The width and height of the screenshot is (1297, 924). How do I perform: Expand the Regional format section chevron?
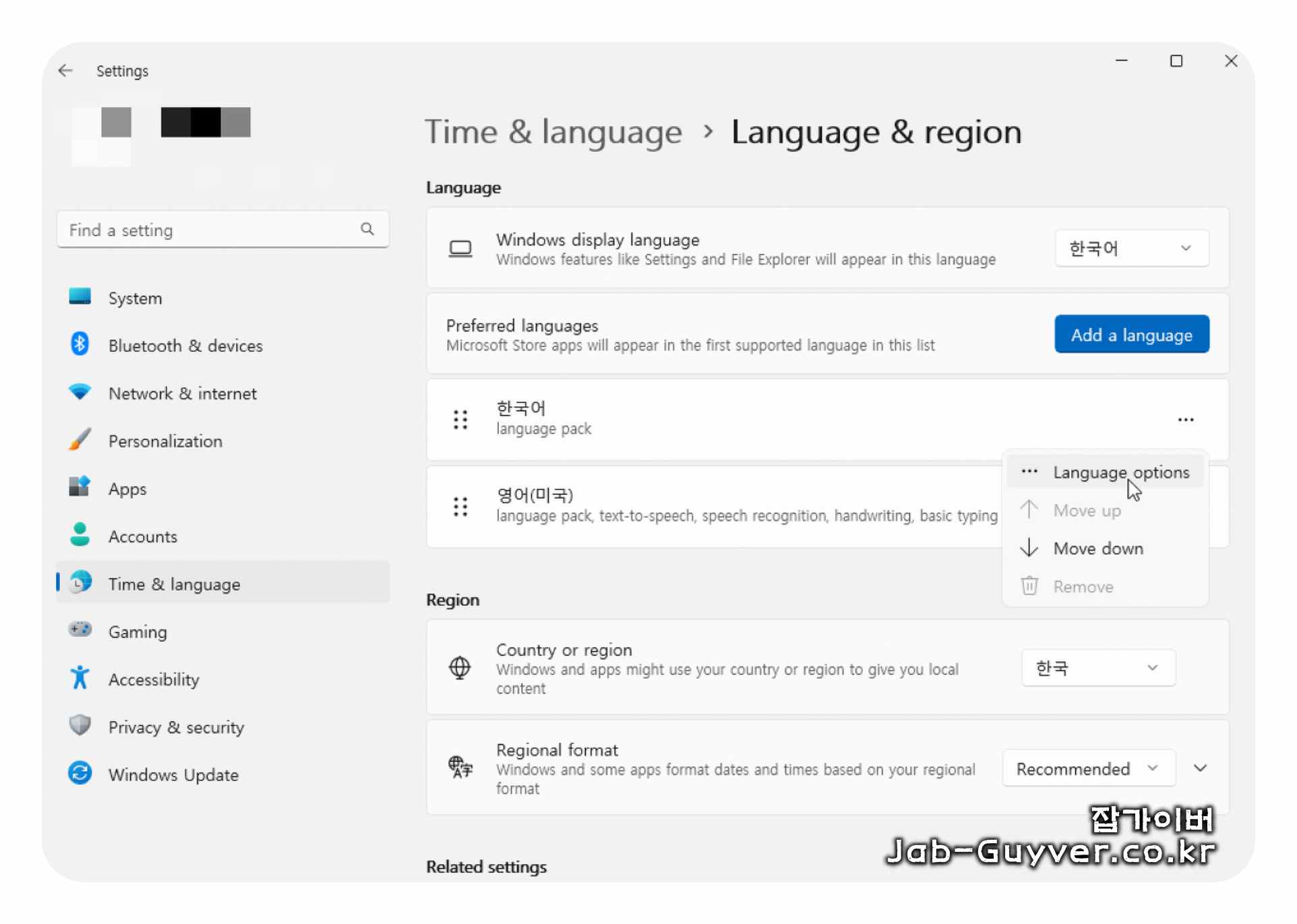click(1201, 768)
